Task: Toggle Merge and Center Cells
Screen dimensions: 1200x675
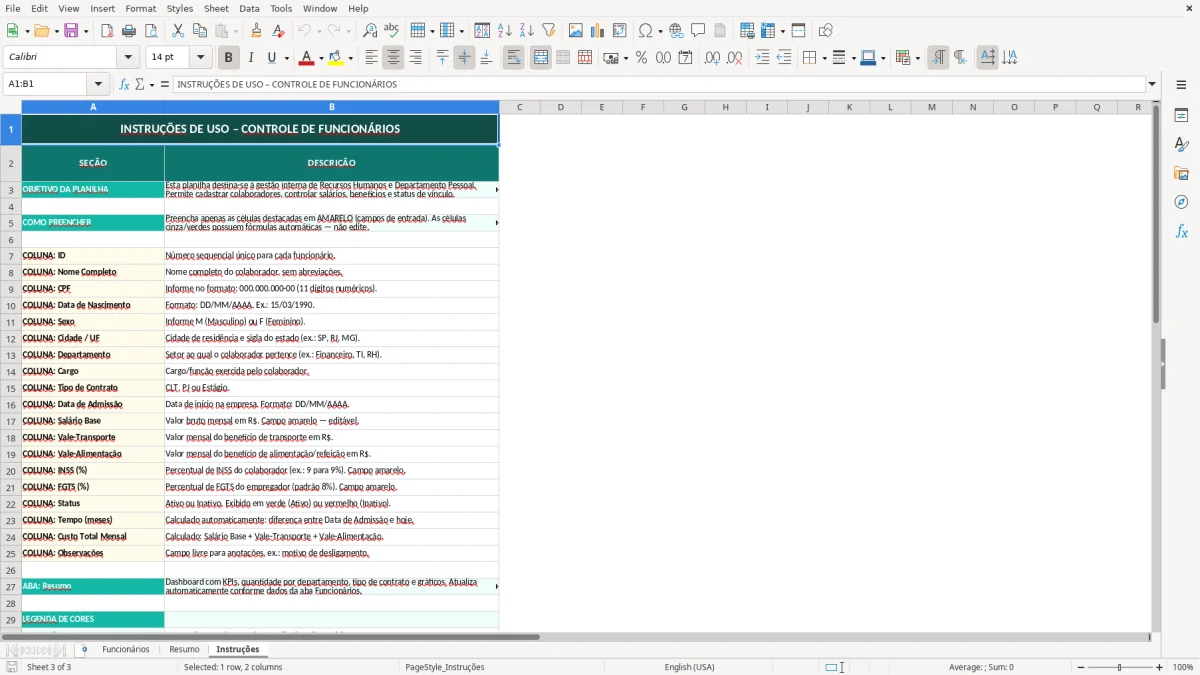Action: [x=541, y=58]
